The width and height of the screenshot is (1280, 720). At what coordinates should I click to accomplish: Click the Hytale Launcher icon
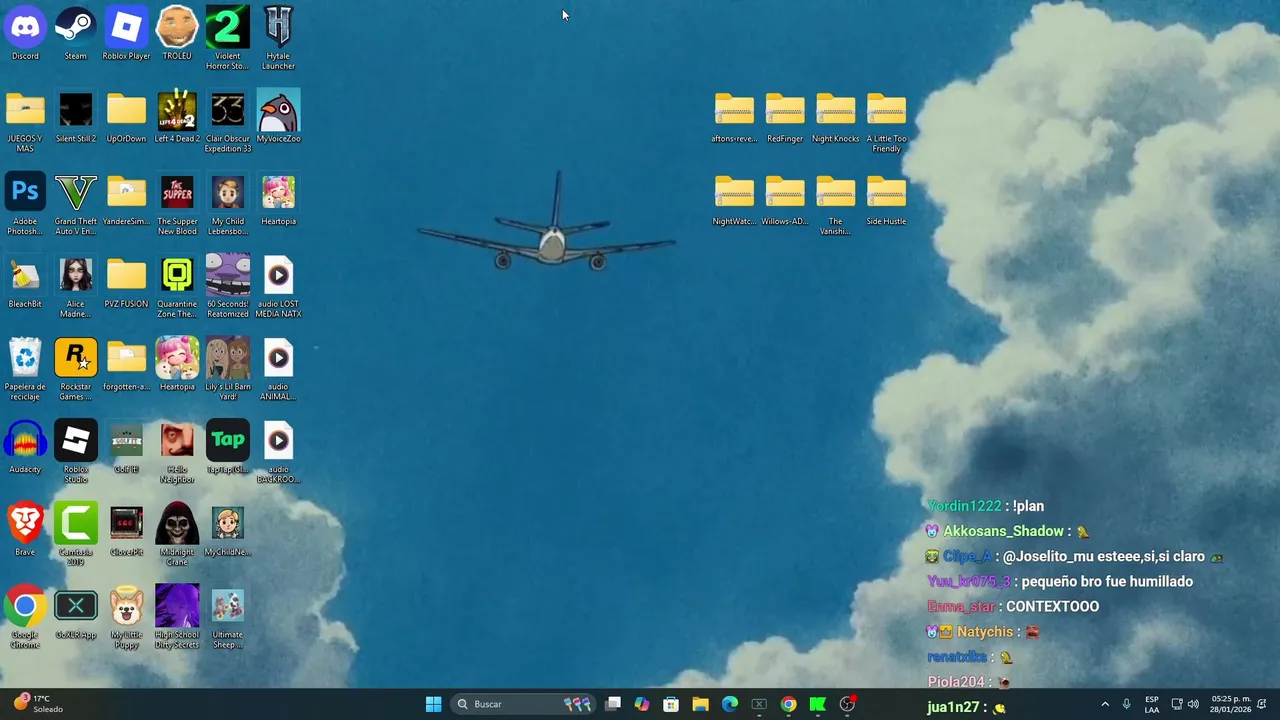[x=278, y=39]
